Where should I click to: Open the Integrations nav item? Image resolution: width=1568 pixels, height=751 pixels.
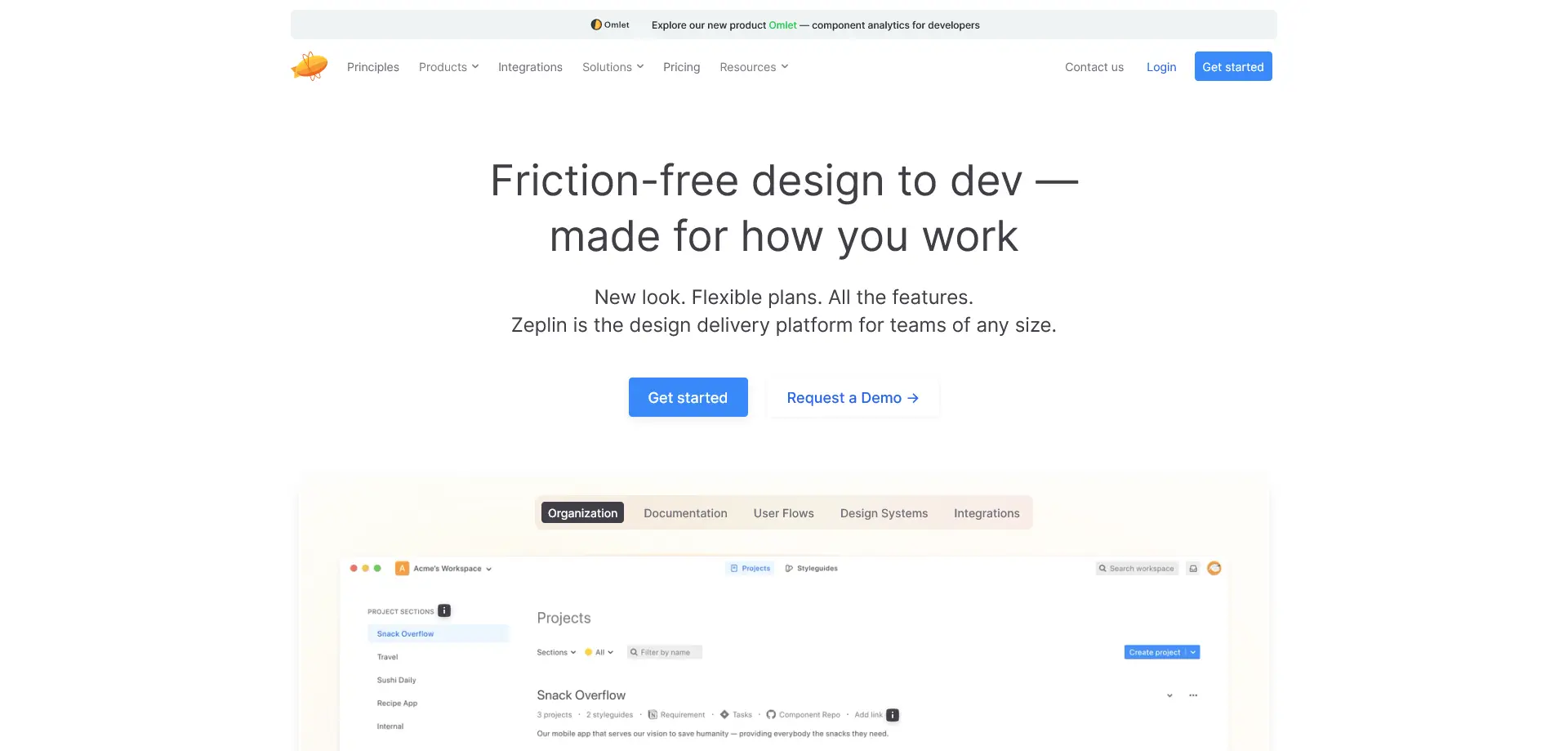pos(530,67)
